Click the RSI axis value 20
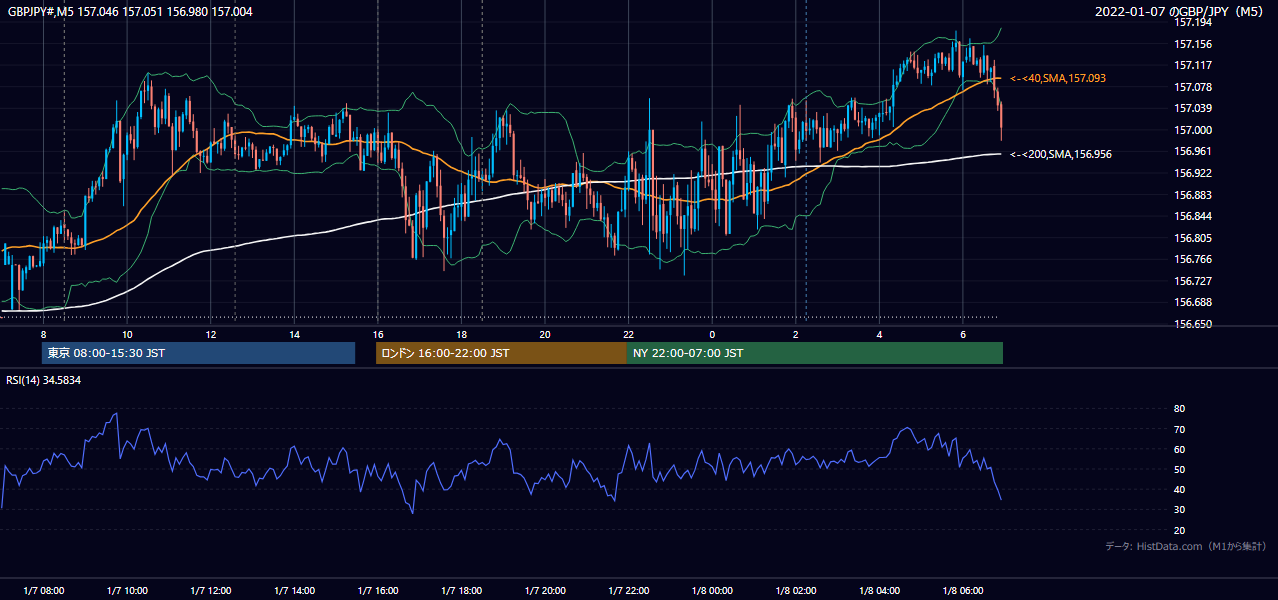1278x600 pixels. [x=1179, y=530]
